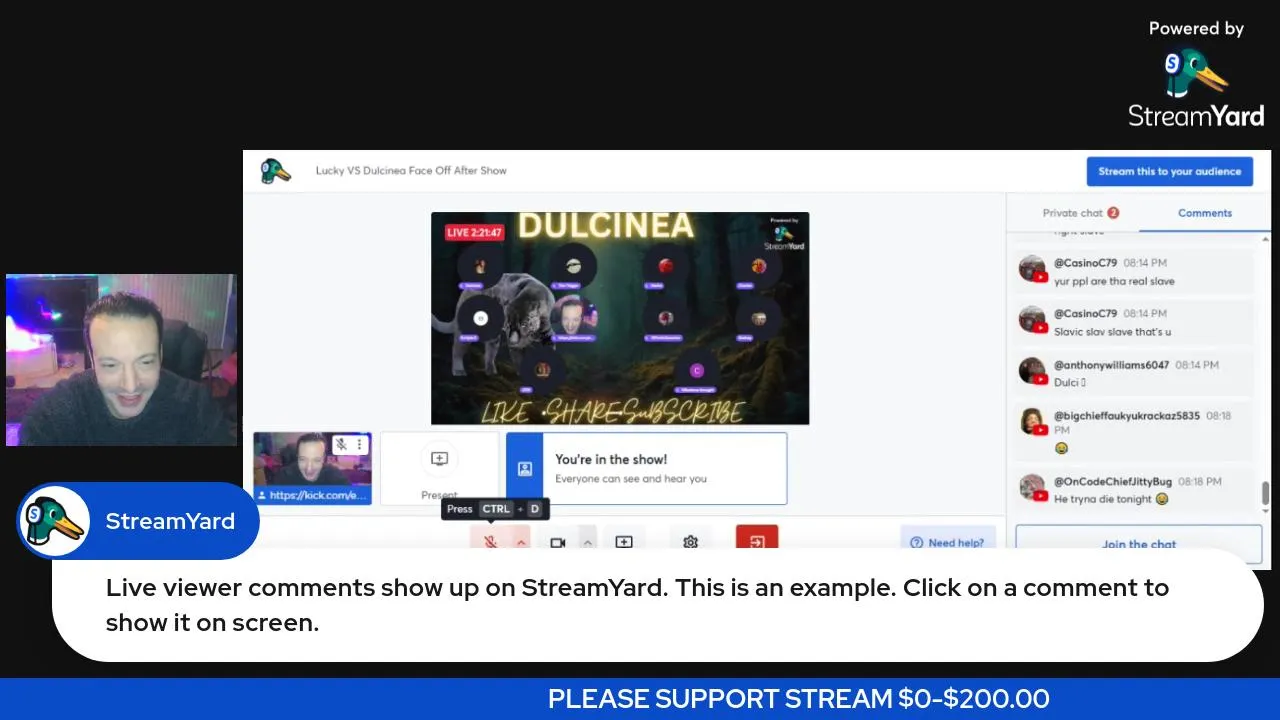Screen dimensions: 1280x720
Task: Select the comment 'yur ppl are tha real slave'
Action: click(1134, 272)
